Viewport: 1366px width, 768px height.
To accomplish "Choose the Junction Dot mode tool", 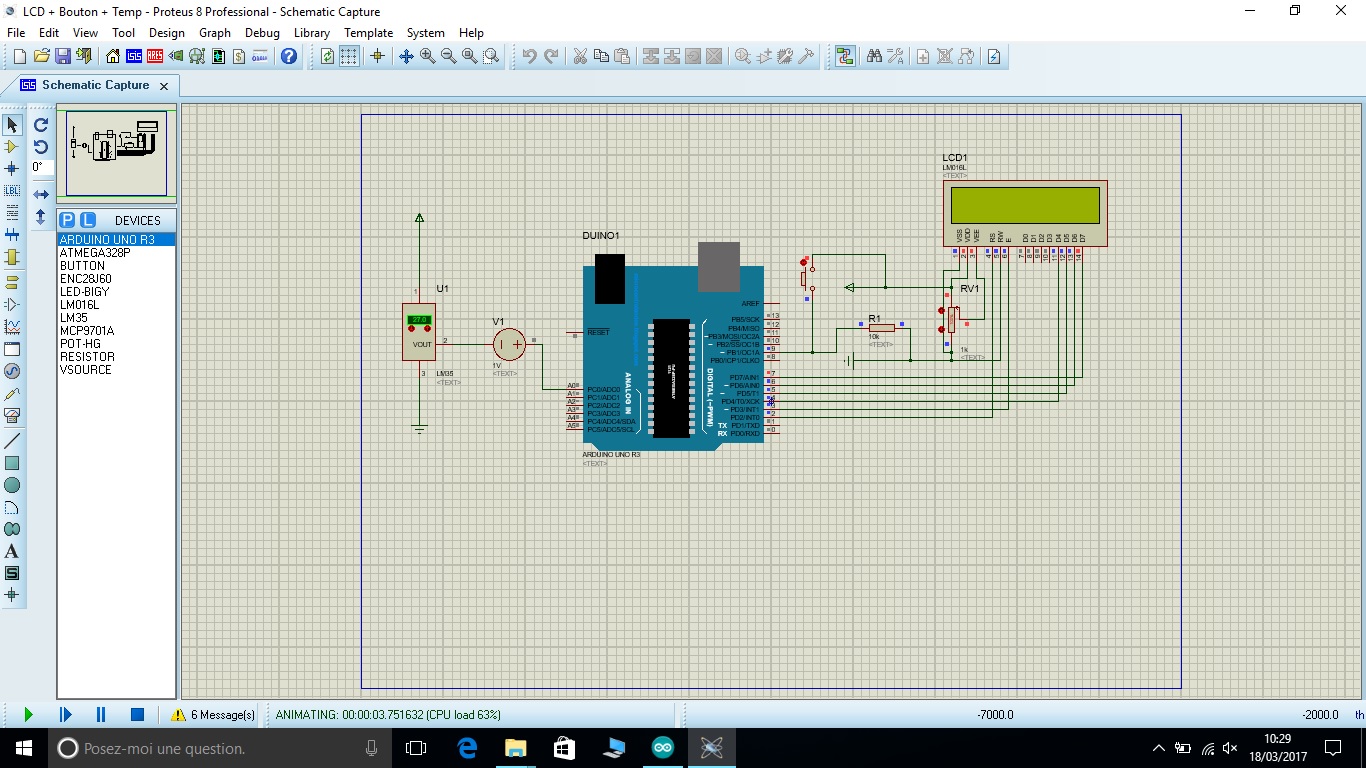I will [x=12, y=169].
